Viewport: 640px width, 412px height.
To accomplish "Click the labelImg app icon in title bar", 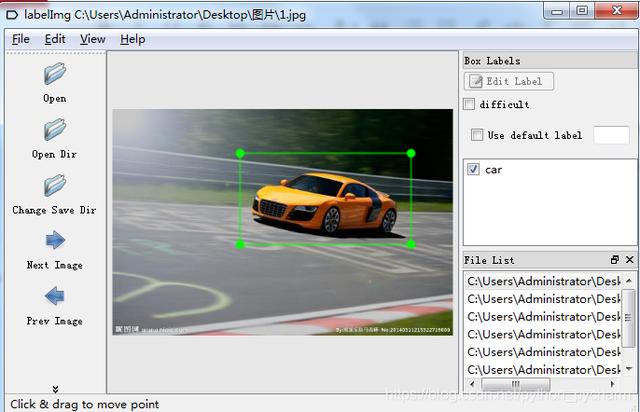I will [11, 13].
